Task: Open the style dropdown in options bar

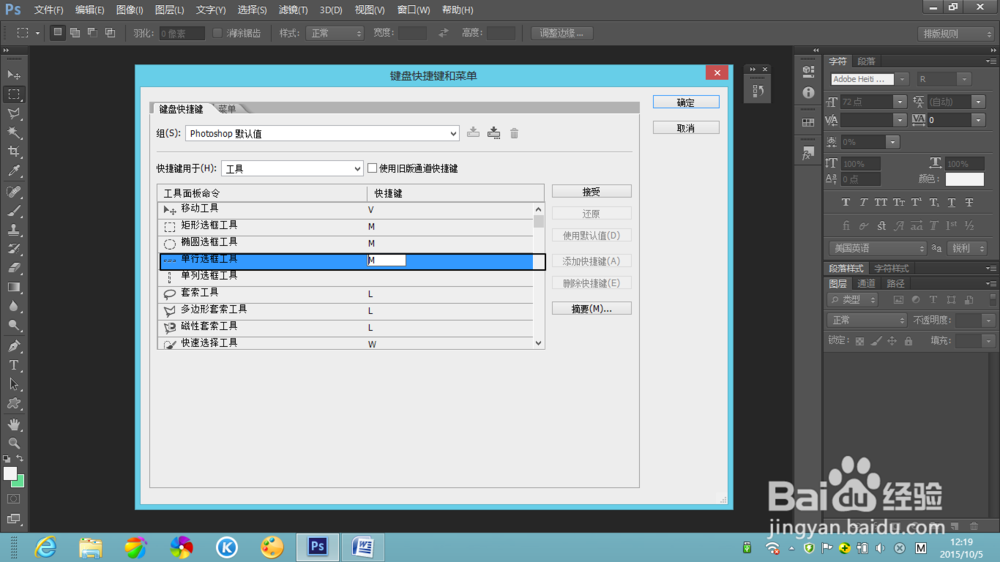Action: coord(334,33)
